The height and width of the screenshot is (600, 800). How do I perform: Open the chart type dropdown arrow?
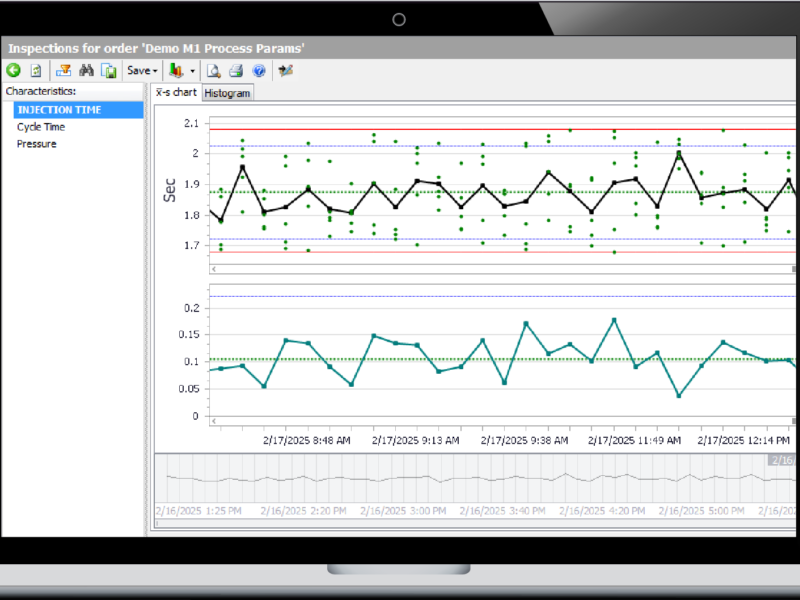[191, 70]
